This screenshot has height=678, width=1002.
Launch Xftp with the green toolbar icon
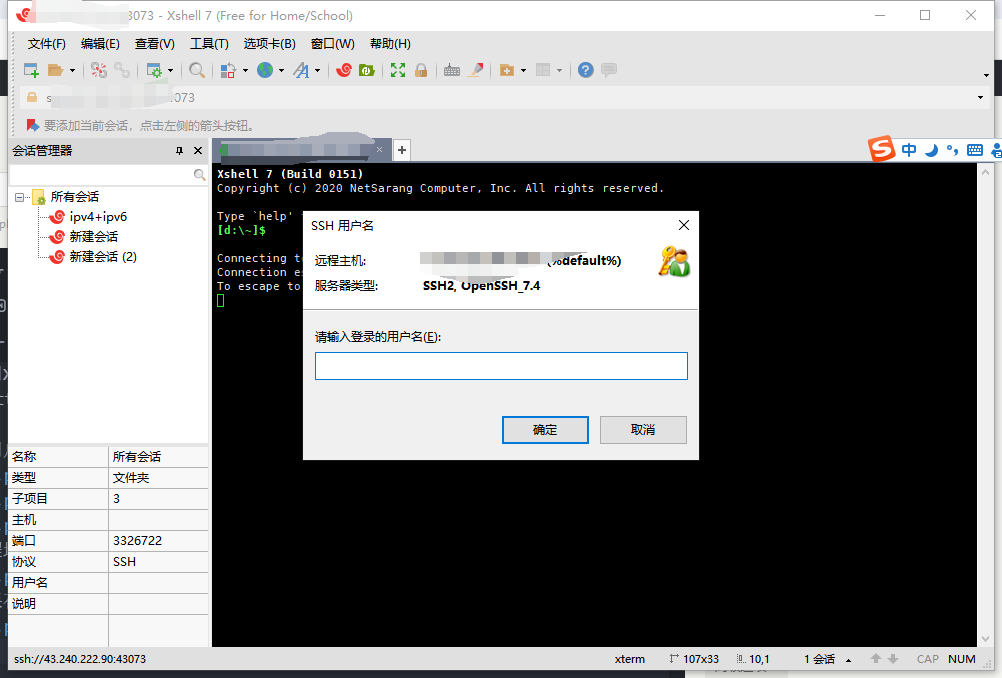(x=367, y=70)
